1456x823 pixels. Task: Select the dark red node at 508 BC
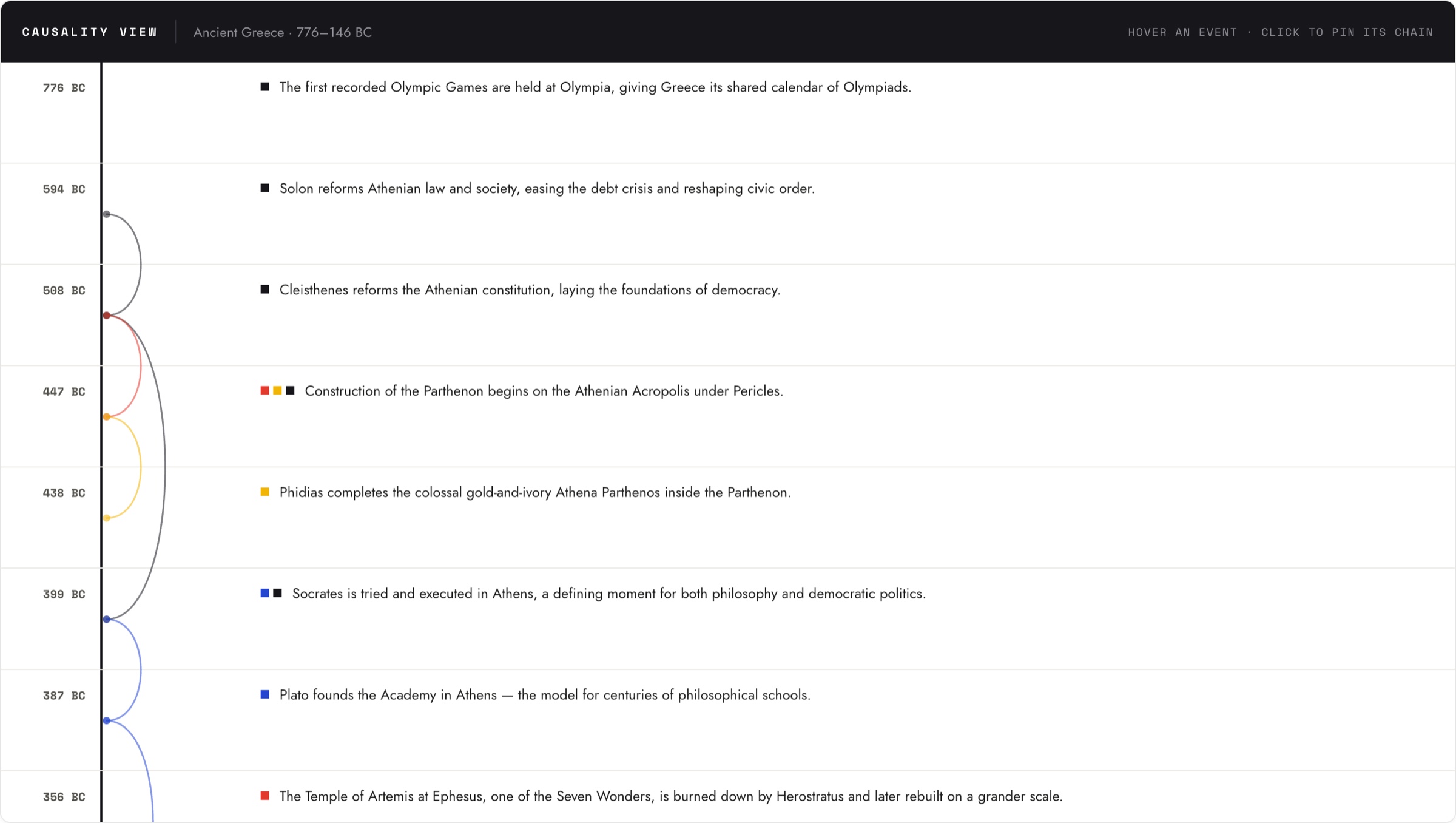pyautogui.click(x=107, y=316)
